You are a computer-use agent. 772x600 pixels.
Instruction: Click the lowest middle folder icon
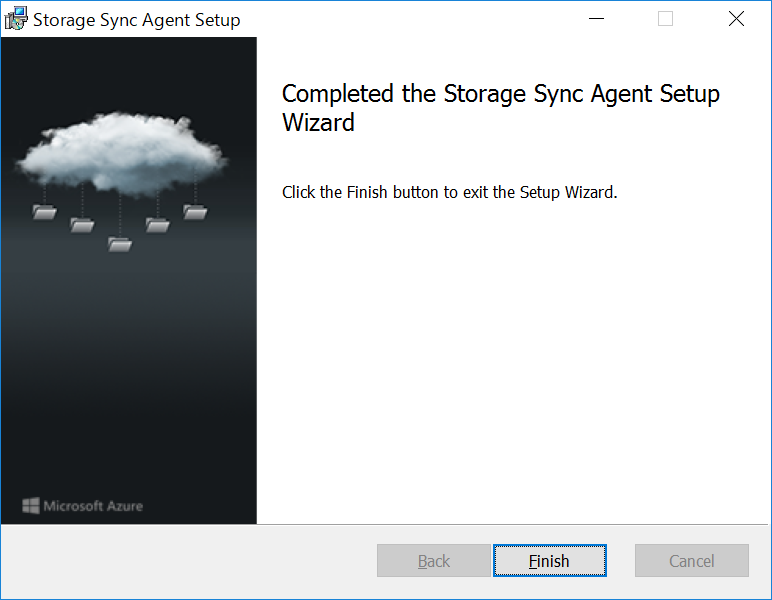[120, 243]
